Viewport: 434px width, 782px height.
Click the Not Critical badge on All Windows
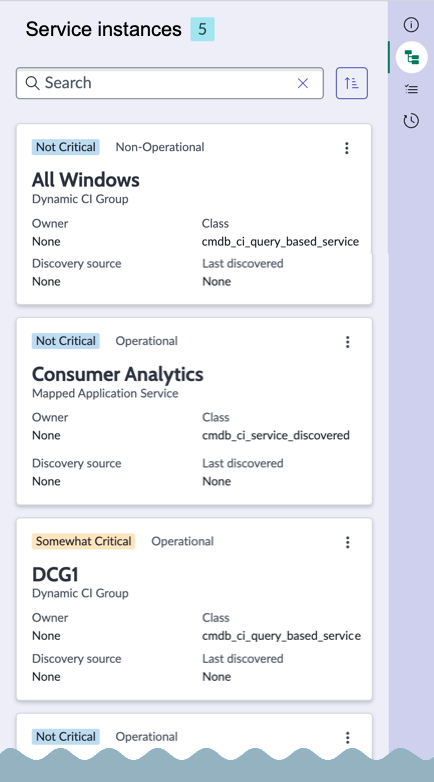click(x=66, y=147)
